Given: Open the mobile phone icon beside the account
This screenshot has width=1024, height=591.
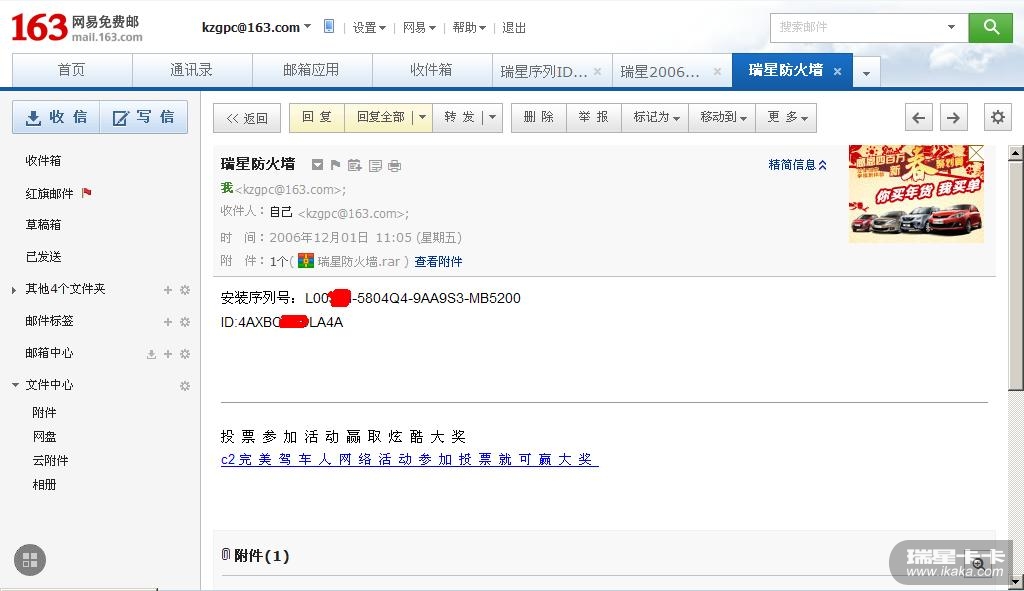Looking at the screenshot, I should (x=329, y=26).
